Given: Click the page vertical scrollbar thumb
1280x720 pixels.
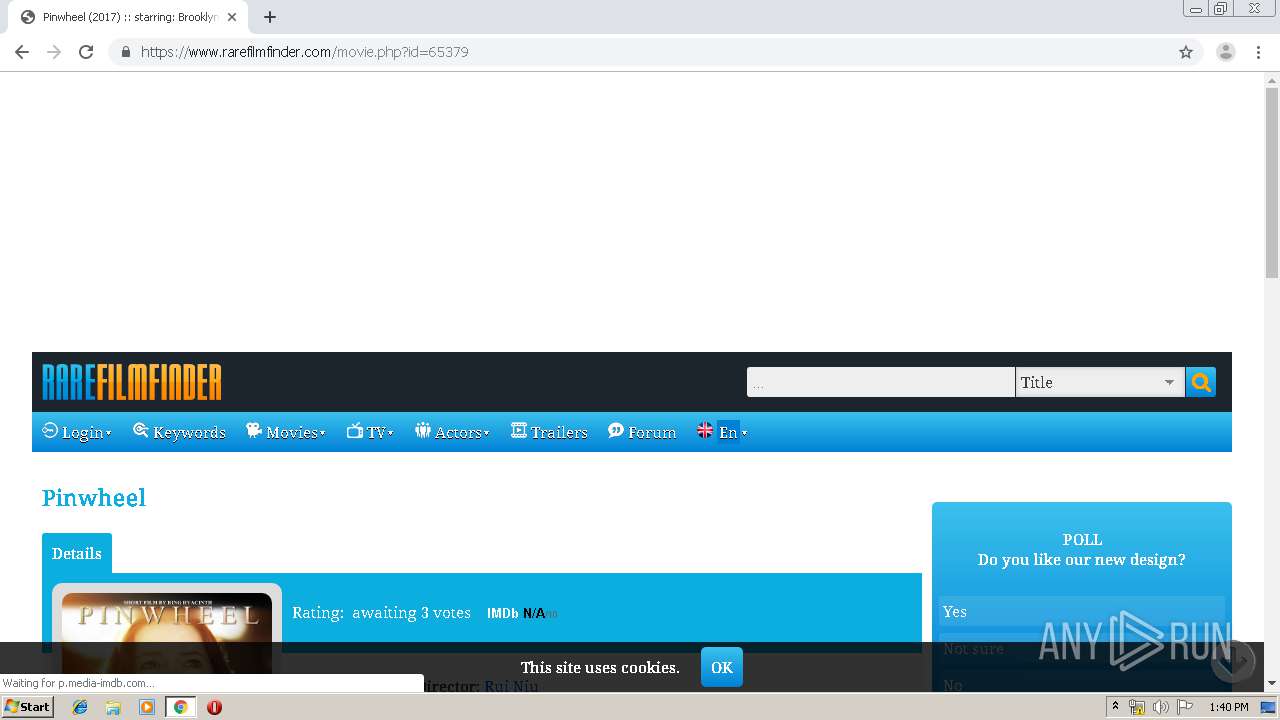Looking at the screenshot, I should [x=1272, y=183].
